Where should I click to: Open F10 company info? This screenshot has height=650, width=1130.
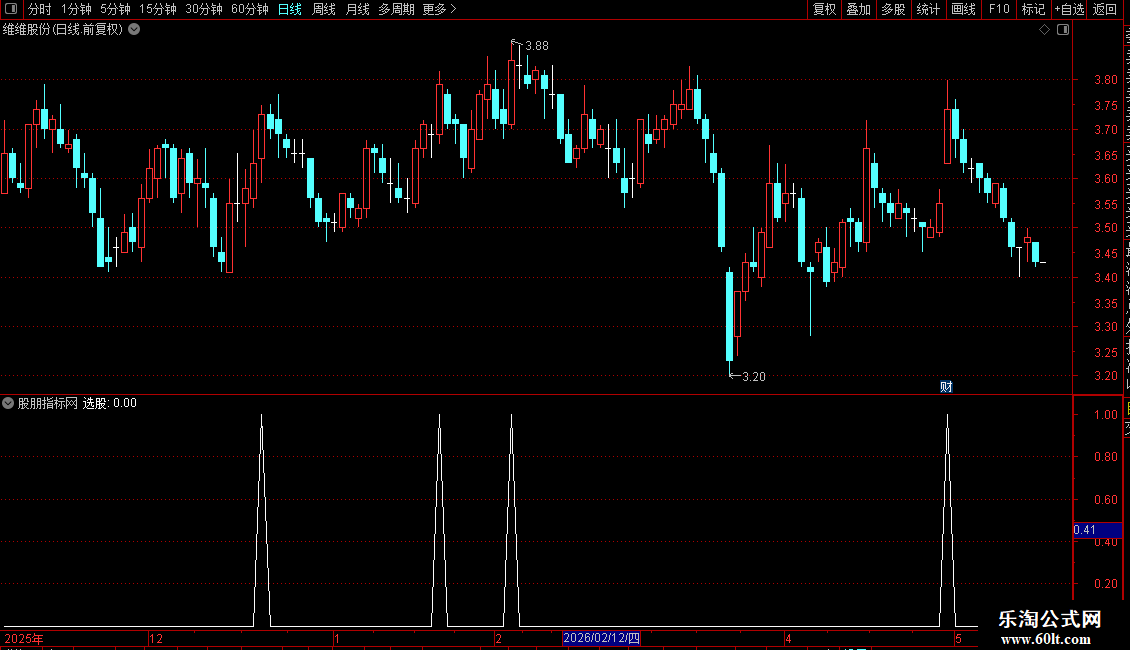coord(999,9)
